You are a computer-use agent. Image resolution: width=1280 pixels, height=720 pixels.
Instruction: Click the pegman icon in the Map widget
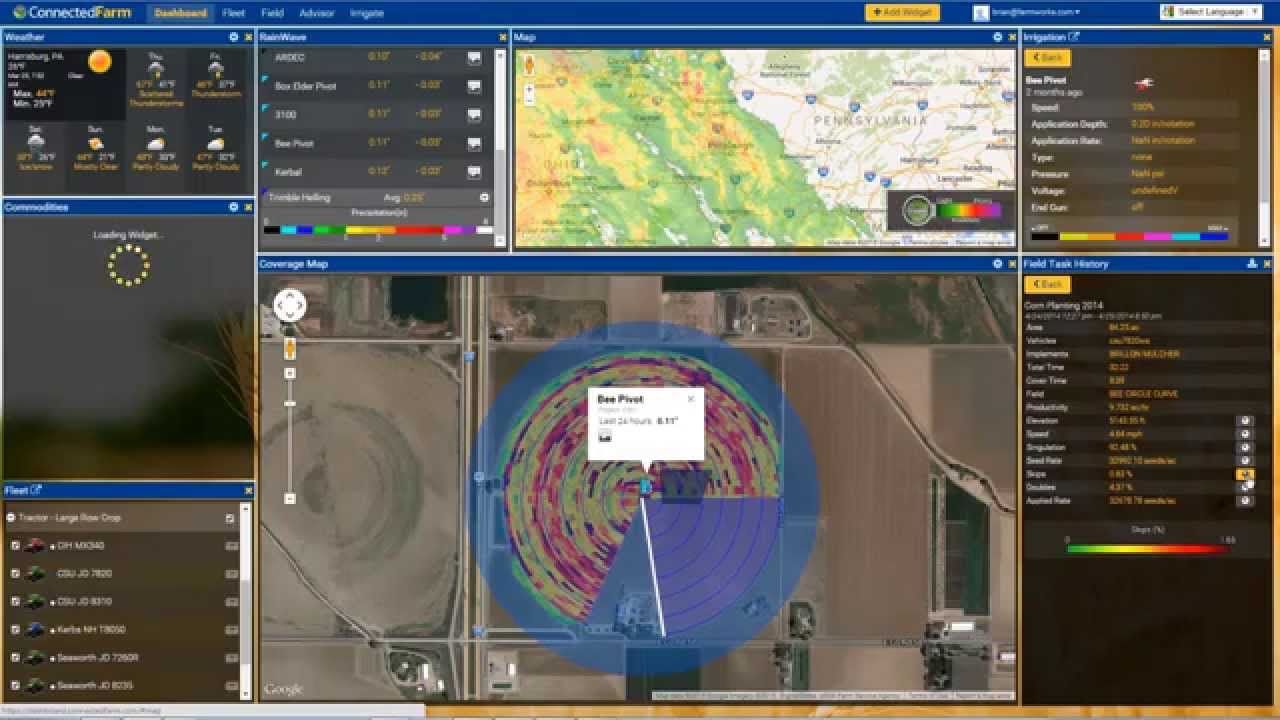tap(529, 65)
